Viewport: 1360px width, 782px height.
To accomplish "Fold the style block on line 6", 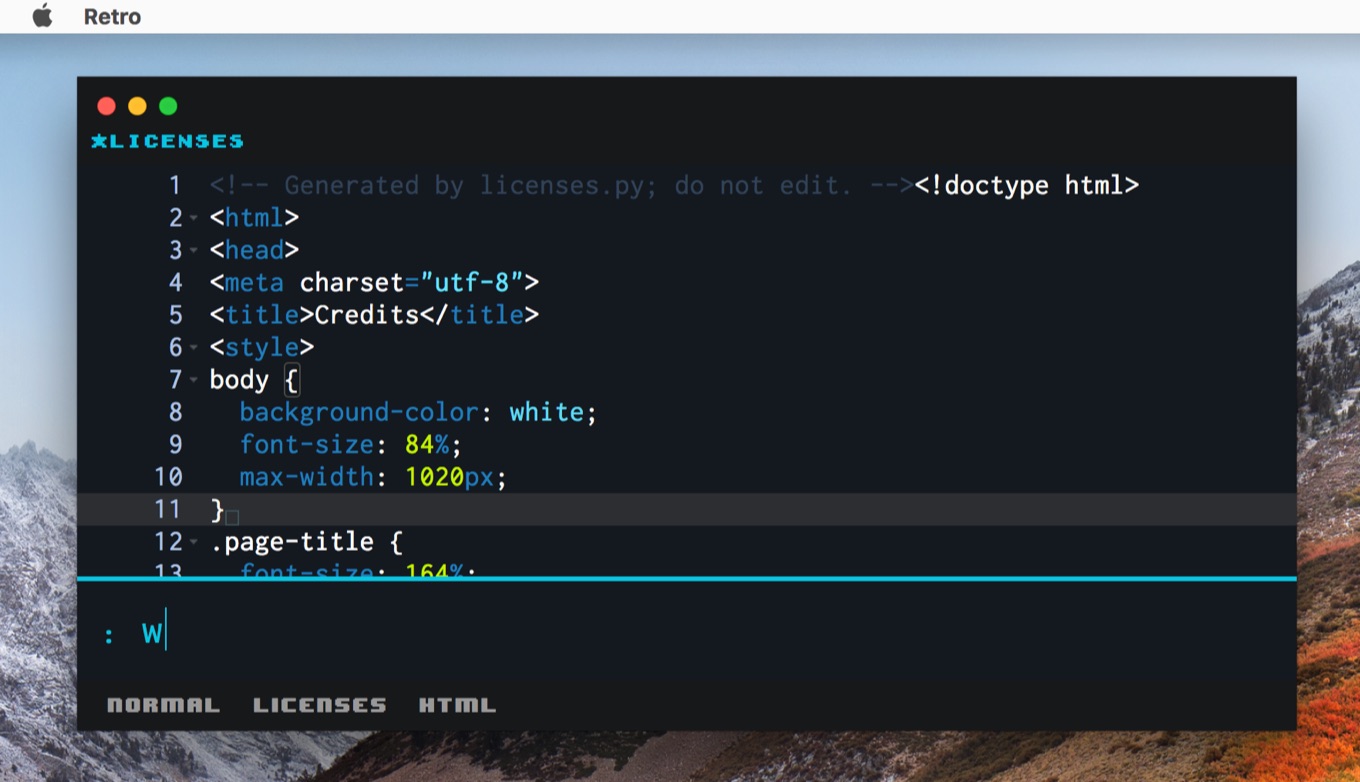I will coord(194,348).
